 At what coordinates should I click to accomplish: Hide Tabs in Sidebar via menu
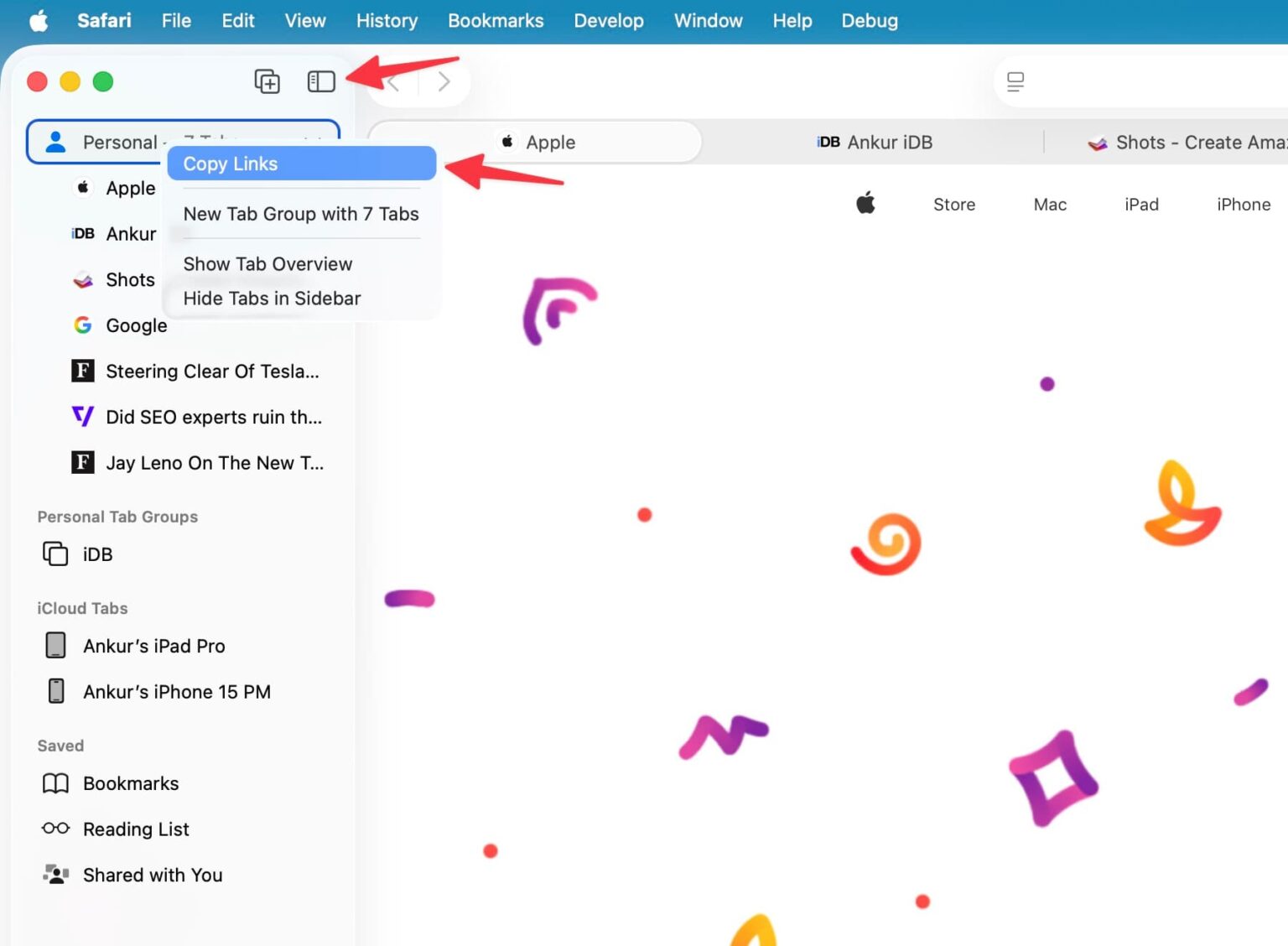coord(272,299)
